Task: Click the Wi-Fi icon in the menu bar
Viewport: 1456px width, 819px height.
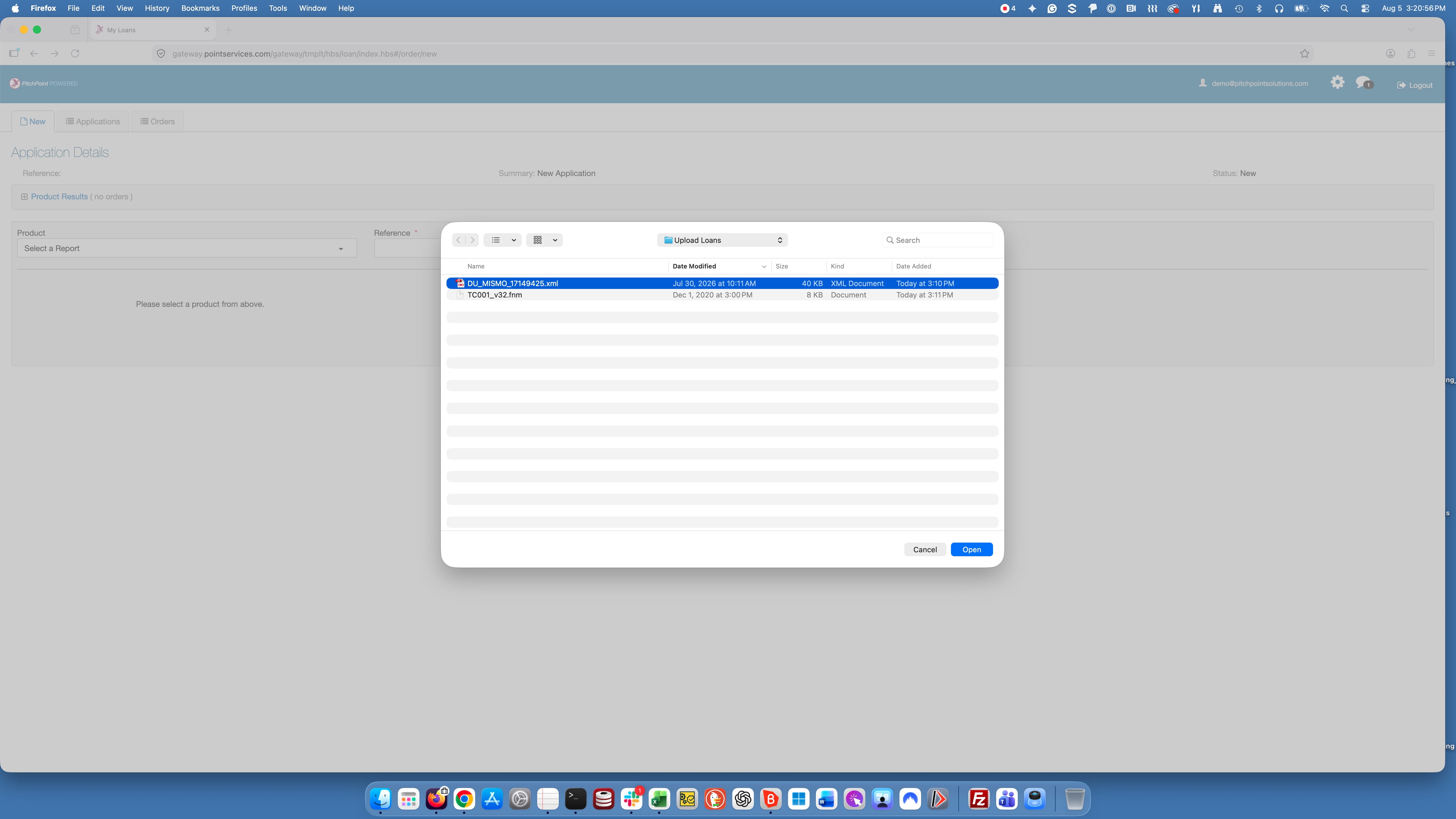Action: (1324, 9)
